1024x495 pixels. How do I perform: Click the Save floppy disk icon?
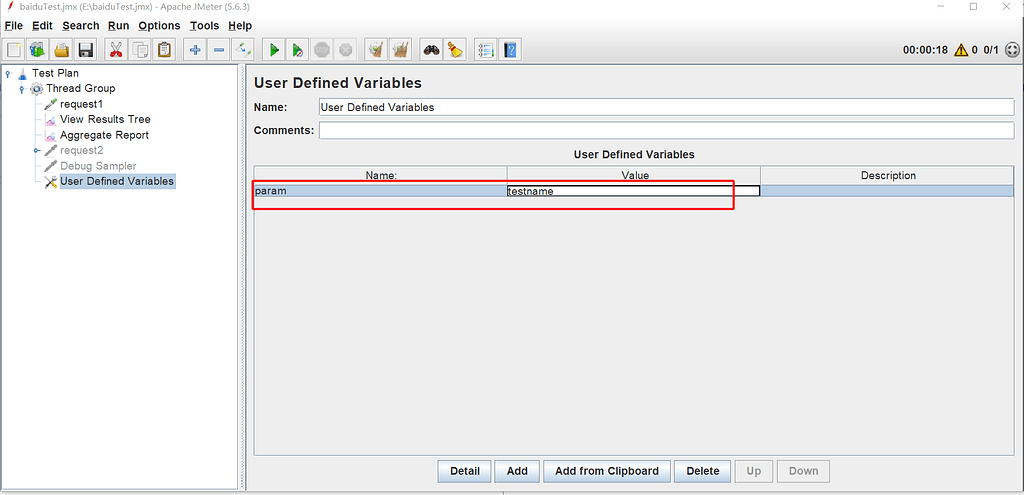tap(86, 50)
